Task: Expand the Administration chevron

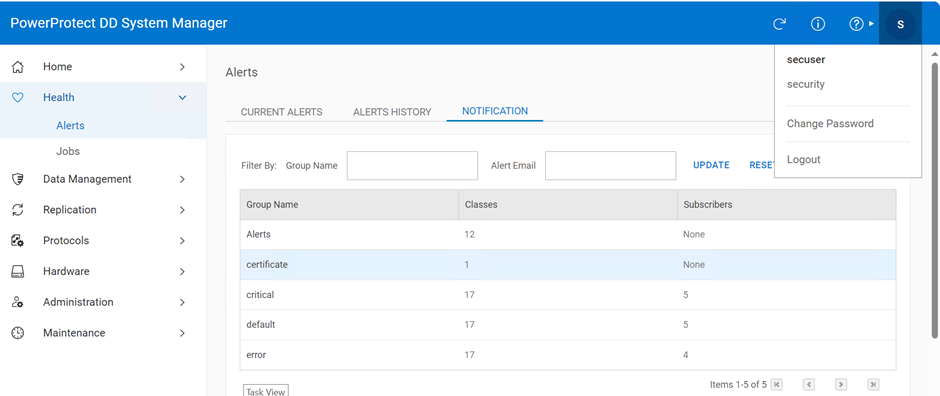Action: click(x=182, y=302)
